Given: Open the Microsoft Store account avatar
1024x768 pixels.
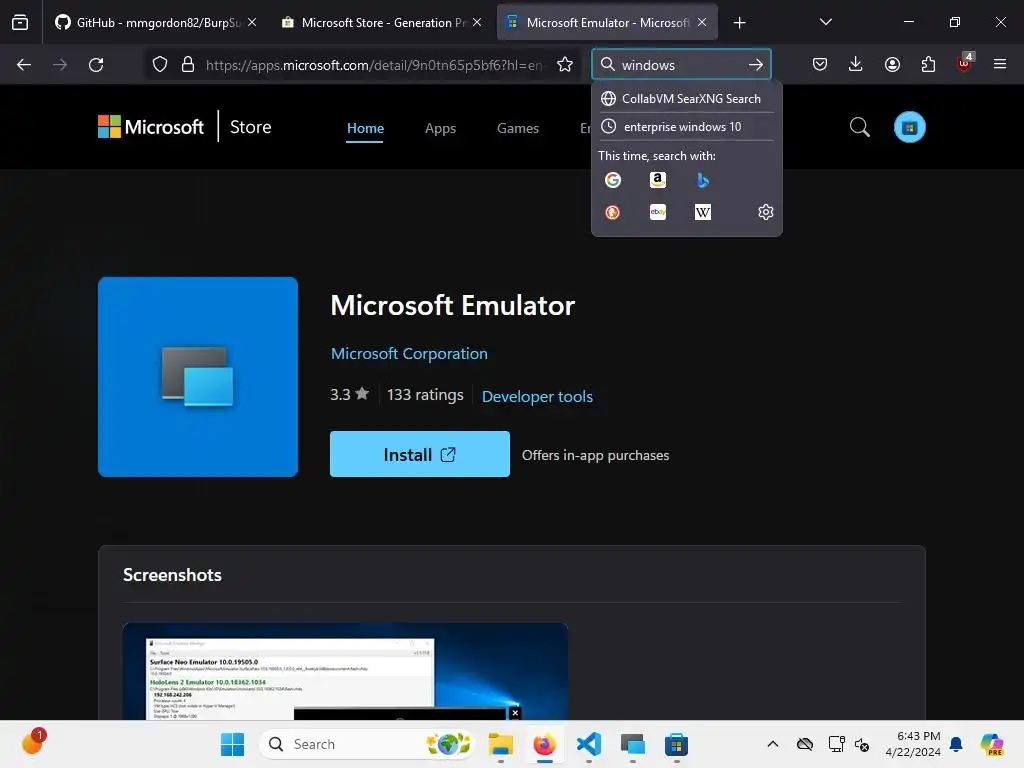Looking at the screenshot, I should pyautogui.click(x=910, y=127).
